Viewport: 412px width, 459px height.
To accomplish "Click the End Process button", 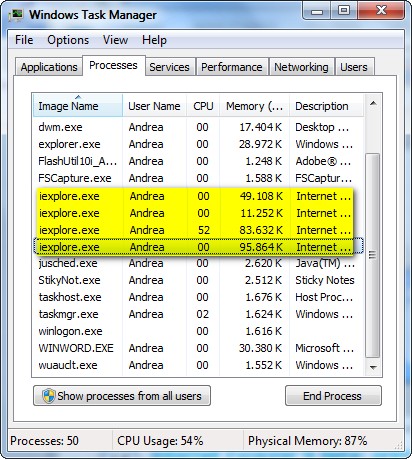I will pyautogui.click(x=333, y=396).
